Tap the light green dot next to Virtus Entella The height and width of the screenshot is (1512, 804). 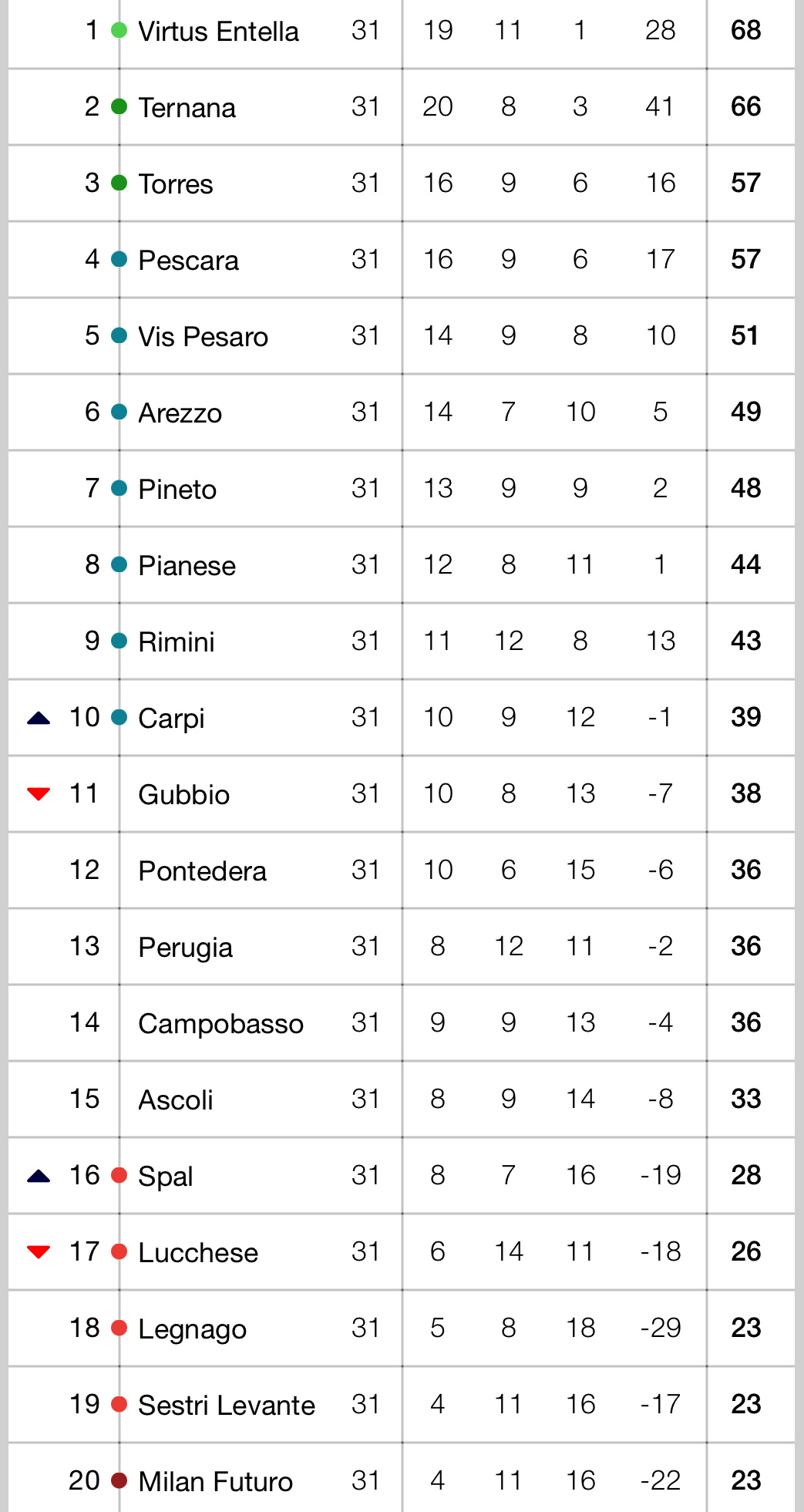[x=119, y=31]
